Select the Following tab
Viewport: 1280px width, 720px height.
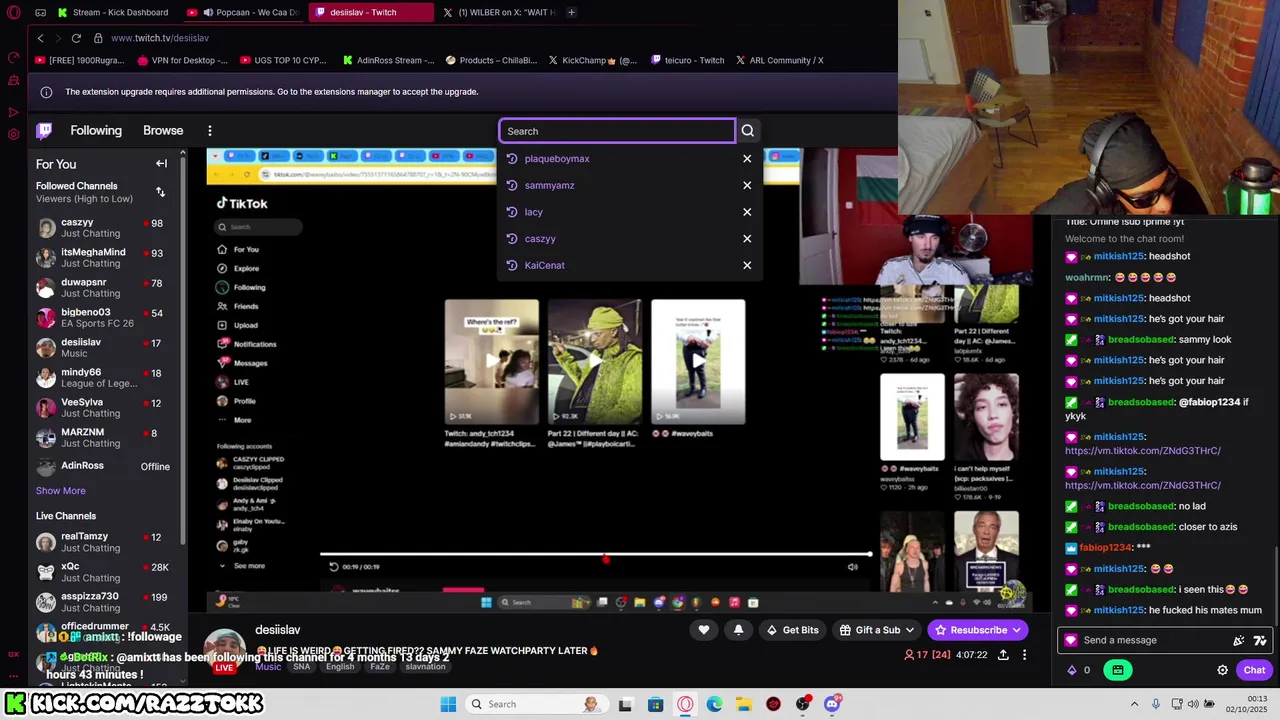(x=96, y=131)
